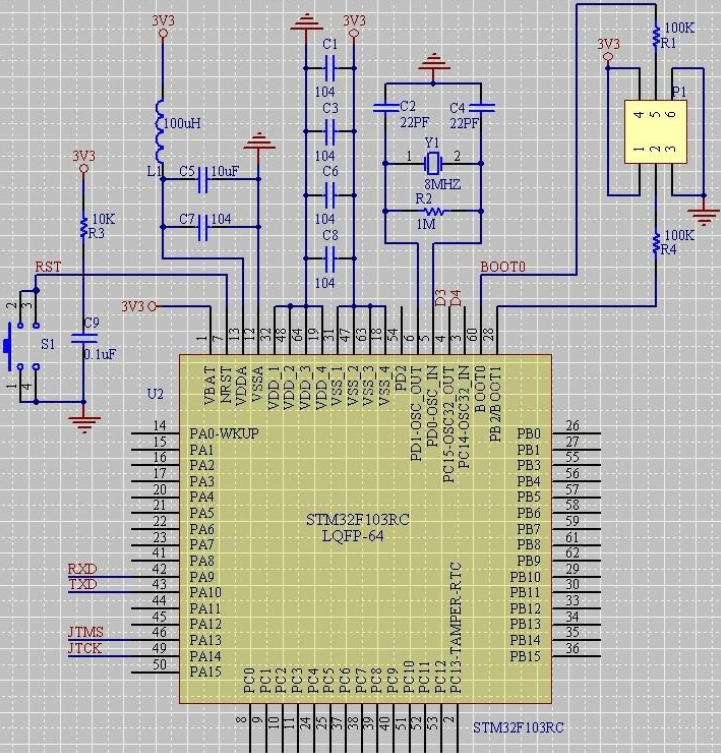Image resolution: width=721 pixels, height=753 pixels.
Task: Select the D4 net label
Action: (x=456, y=298)
